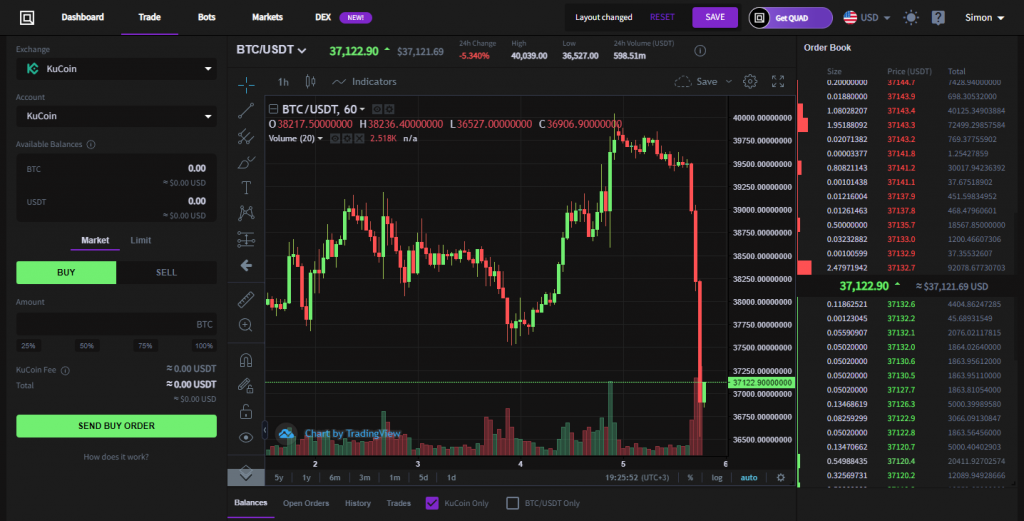Image resolution: width=1024 pixels, height=521 pixels.
Task: Hide all drawing tools eye icon
Action: click(x=246, y=437)
